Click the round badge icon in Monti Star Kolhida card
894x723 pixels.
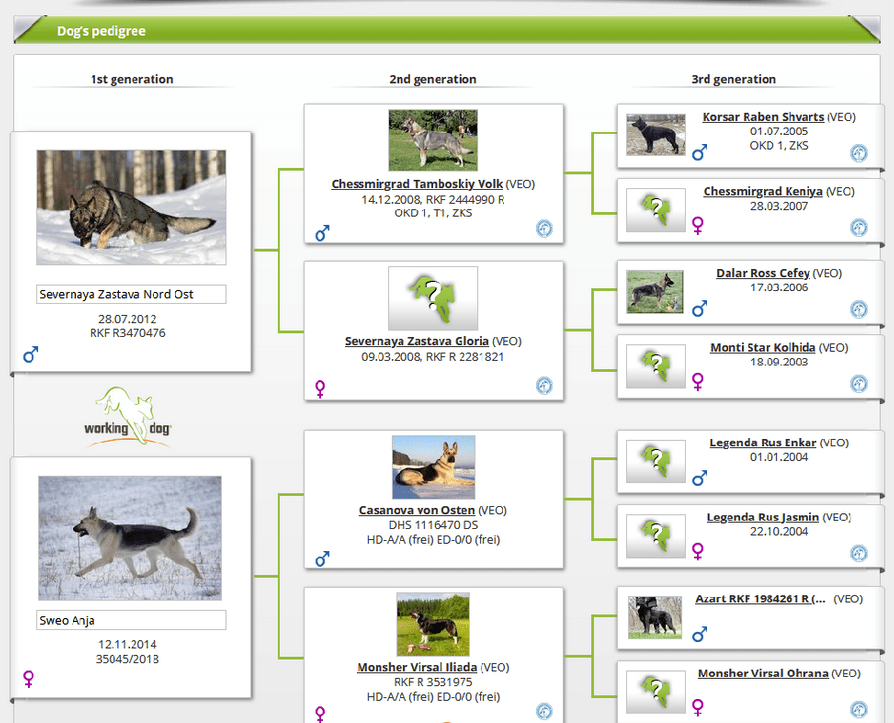[x=858, y=384]
